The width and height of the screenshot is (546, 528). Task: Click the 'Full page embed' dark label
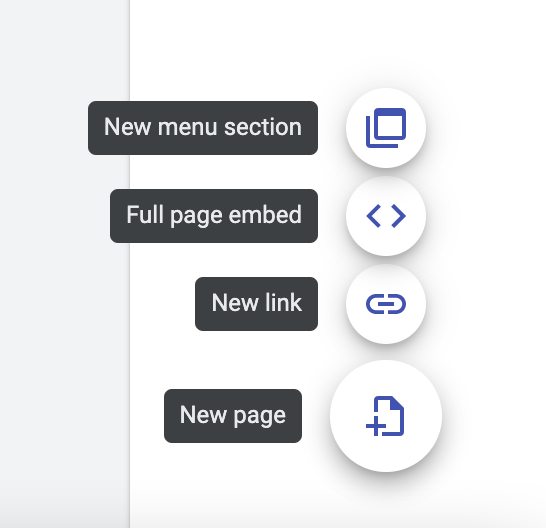[x=214, y=216]
